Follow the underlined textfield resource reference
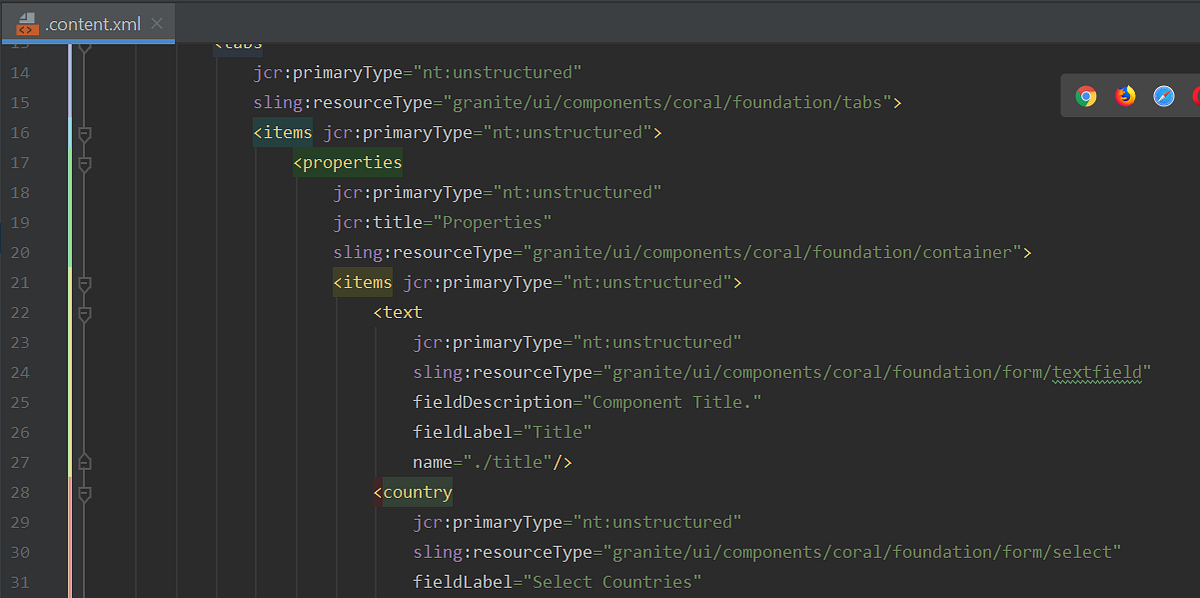This screenshot has width=1200, height=598. tap(1095, 372)
